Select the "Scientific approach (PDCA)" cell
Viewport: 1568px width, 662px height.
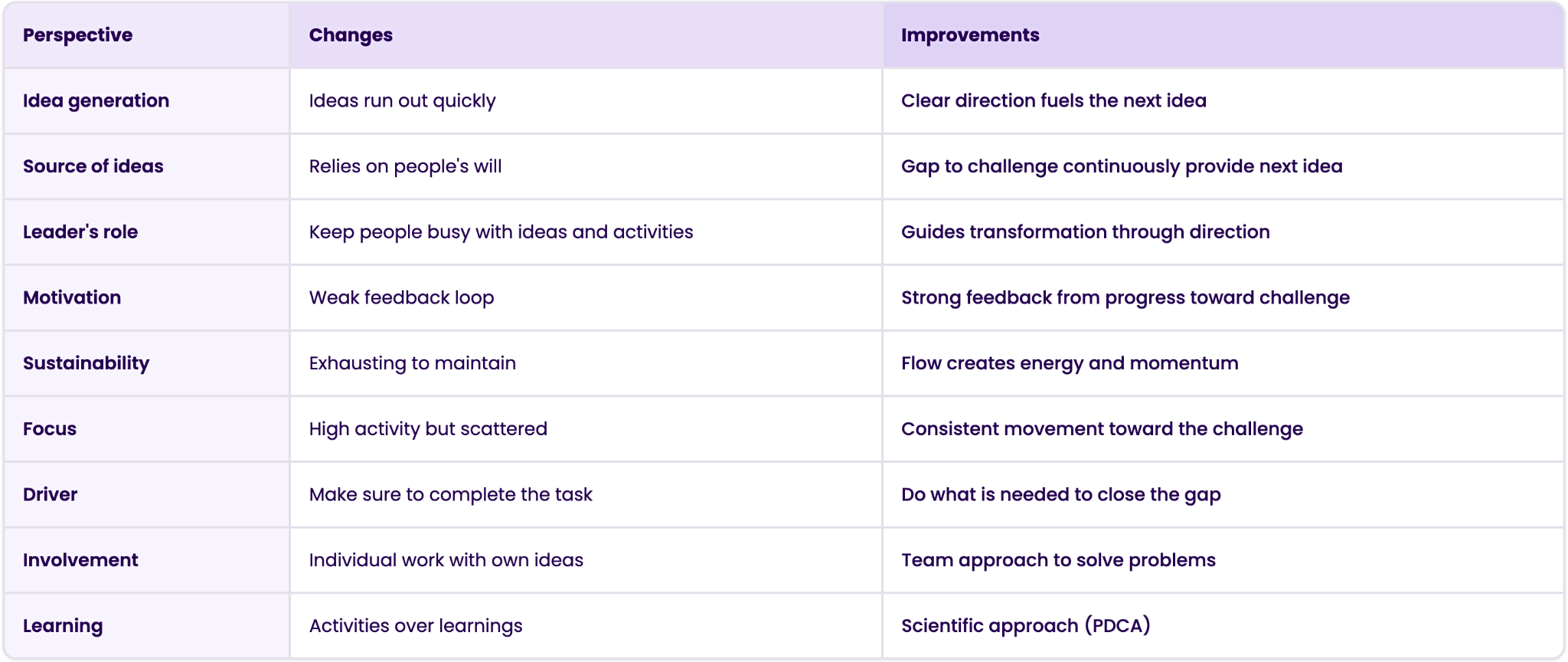click(1025, 626)
